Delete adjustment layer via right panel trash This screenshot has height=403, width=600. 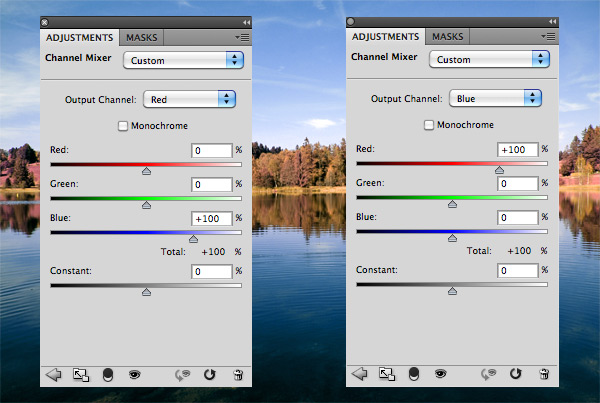point(544,374)
